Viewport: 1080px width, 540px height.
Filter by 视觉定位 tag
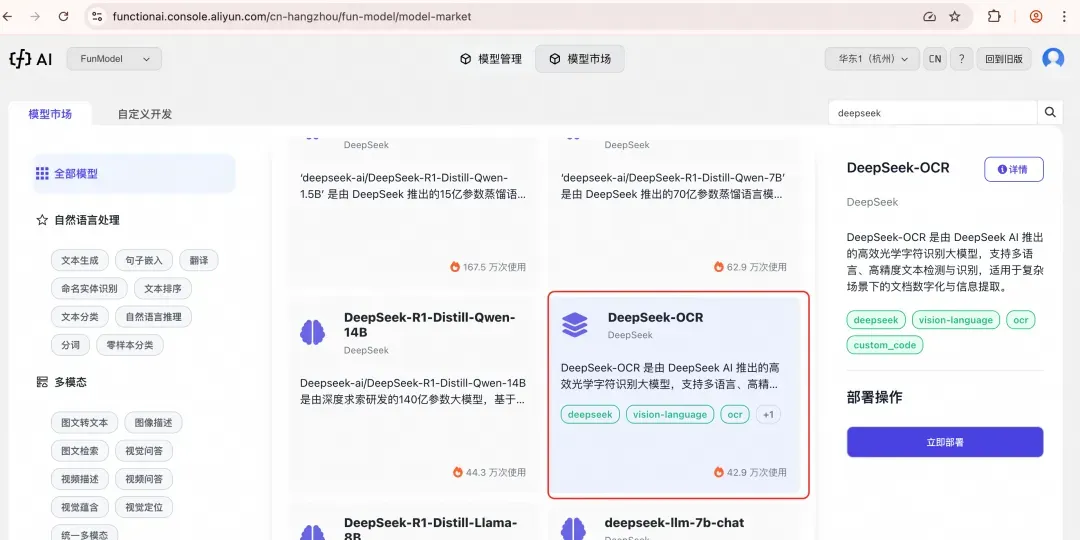[144, 508]
